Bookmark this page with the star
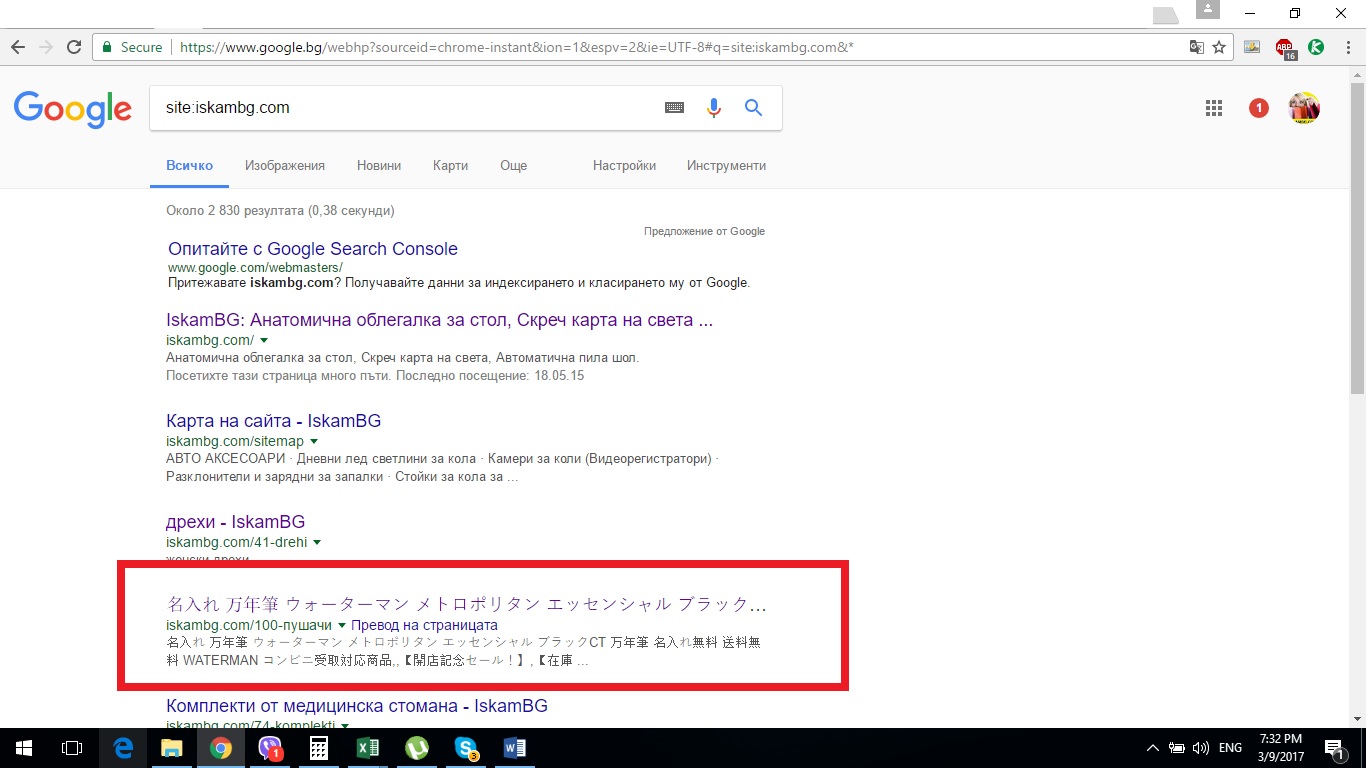The height and width of the screenshot is (768, 1366). [1219, 47]
